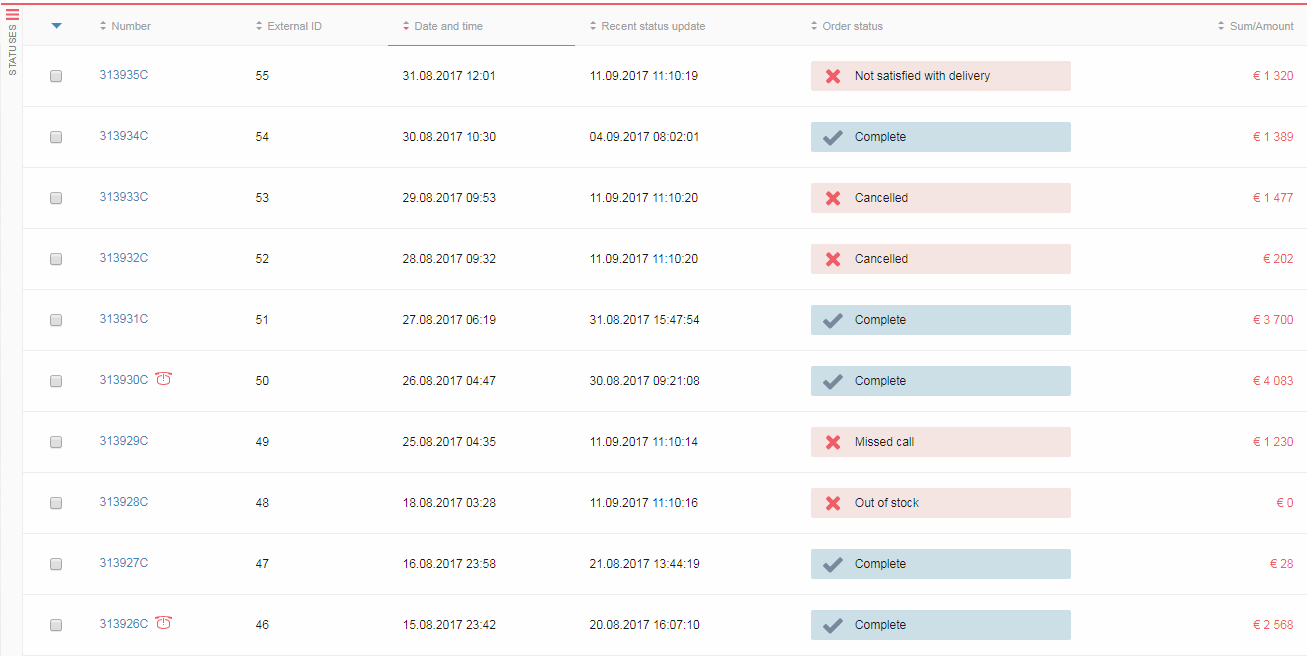Image resolution: width=1307 pixels, height=656 pixels.
Task: Tick the checkbox for order 313935C
Action: click(56, 76)
